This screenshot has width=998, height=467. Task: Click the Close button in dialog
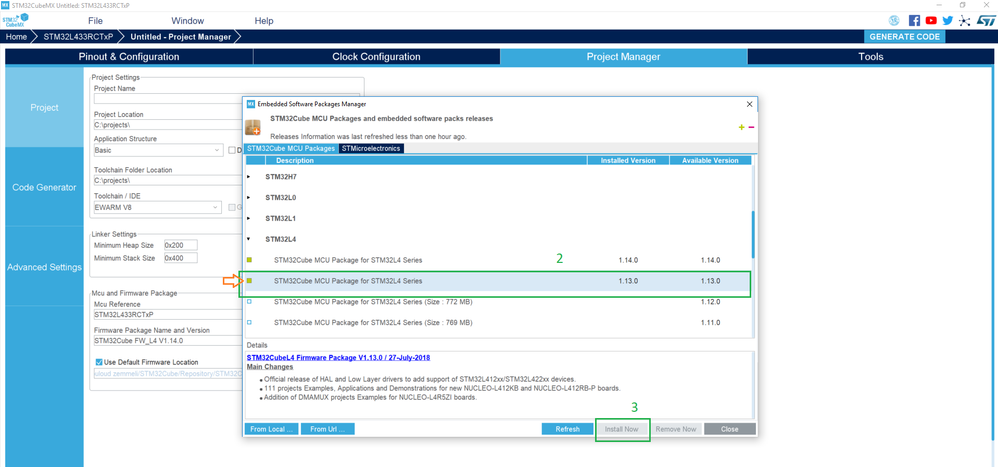click(729, 429)
